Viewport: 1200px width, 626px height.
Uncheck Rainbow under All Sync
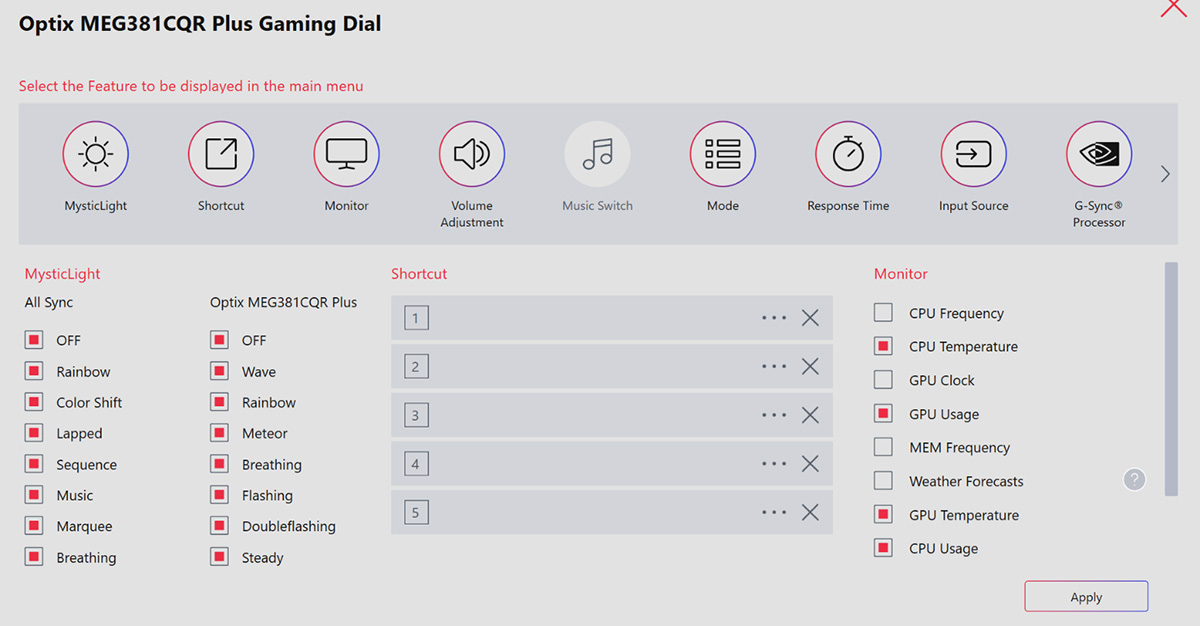point(34,371)
